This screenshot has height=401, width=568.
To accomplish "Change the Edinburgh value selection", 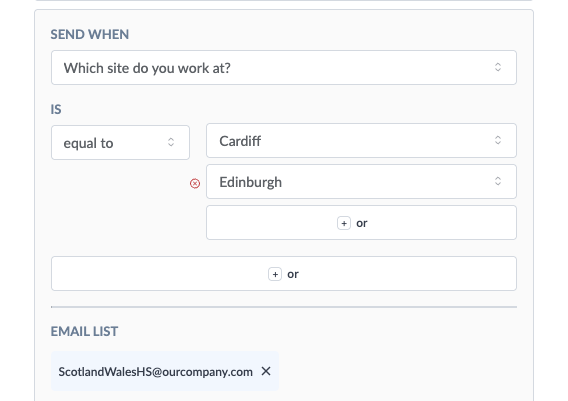I will click(362, 181).
